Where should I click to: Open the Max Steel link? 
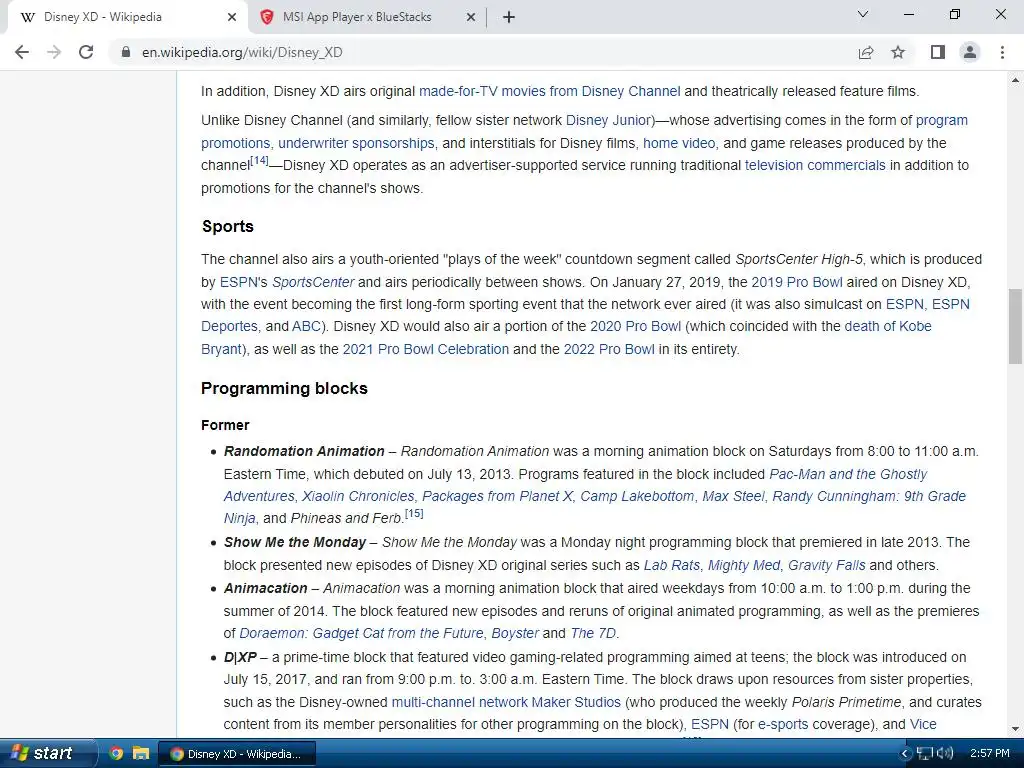[x=733, y=496]
